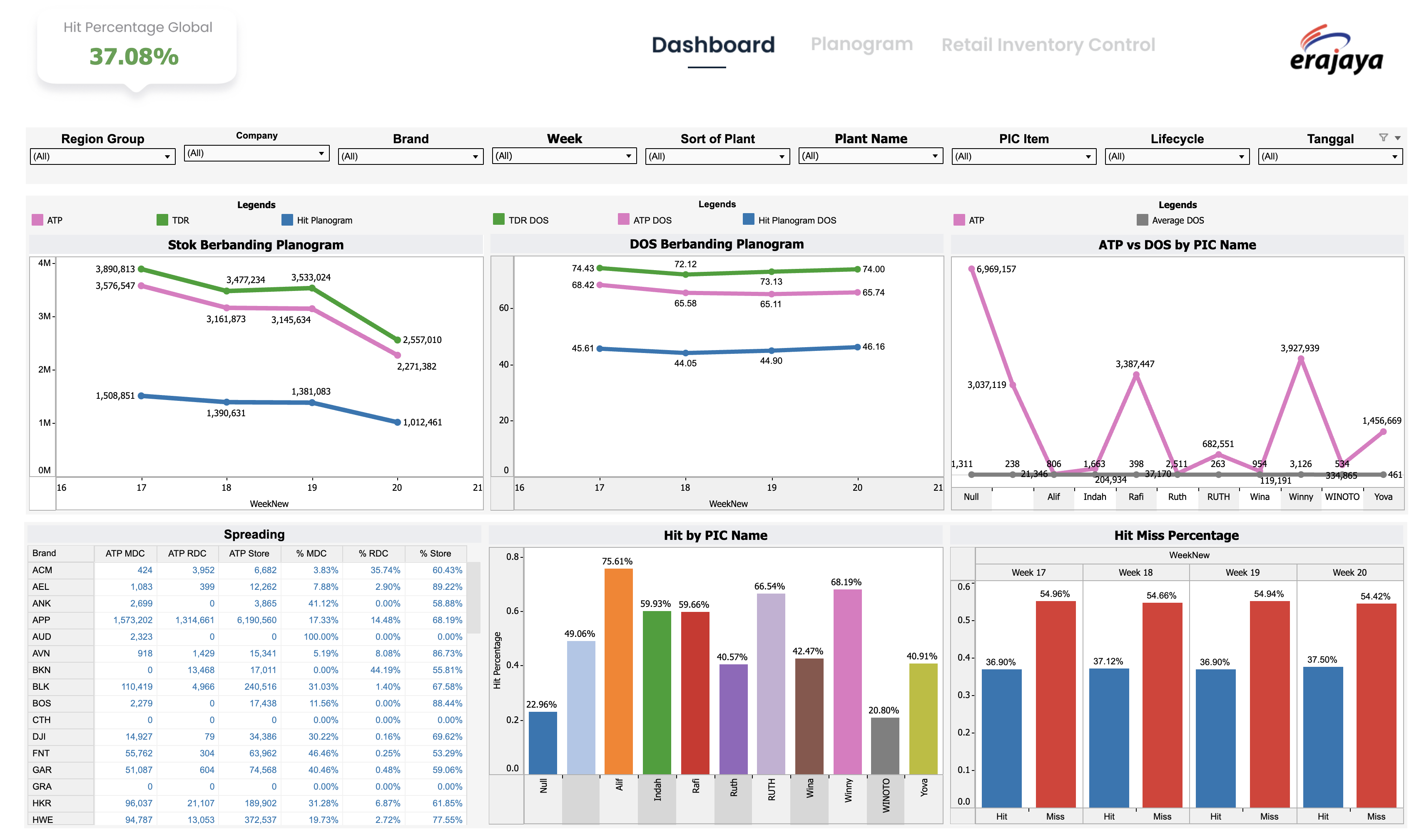The height and width of the screenshot is (840, 1424).
Task: Click the WINOTO axis label in ATP vs DOS
Action: 1342,497
